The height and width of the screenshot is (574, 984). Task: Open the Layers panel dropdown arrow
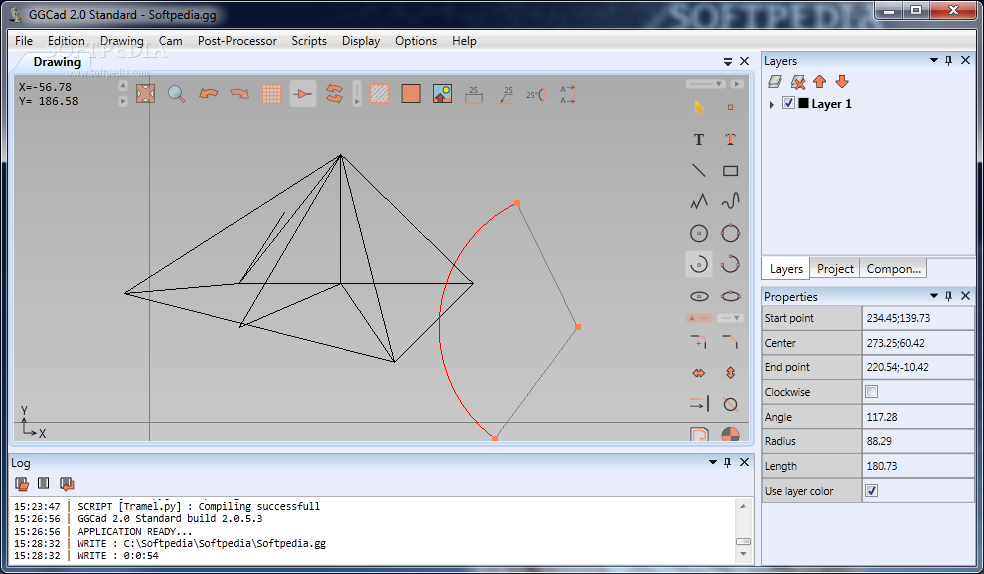pyautogui.click(x=933, y=60)
